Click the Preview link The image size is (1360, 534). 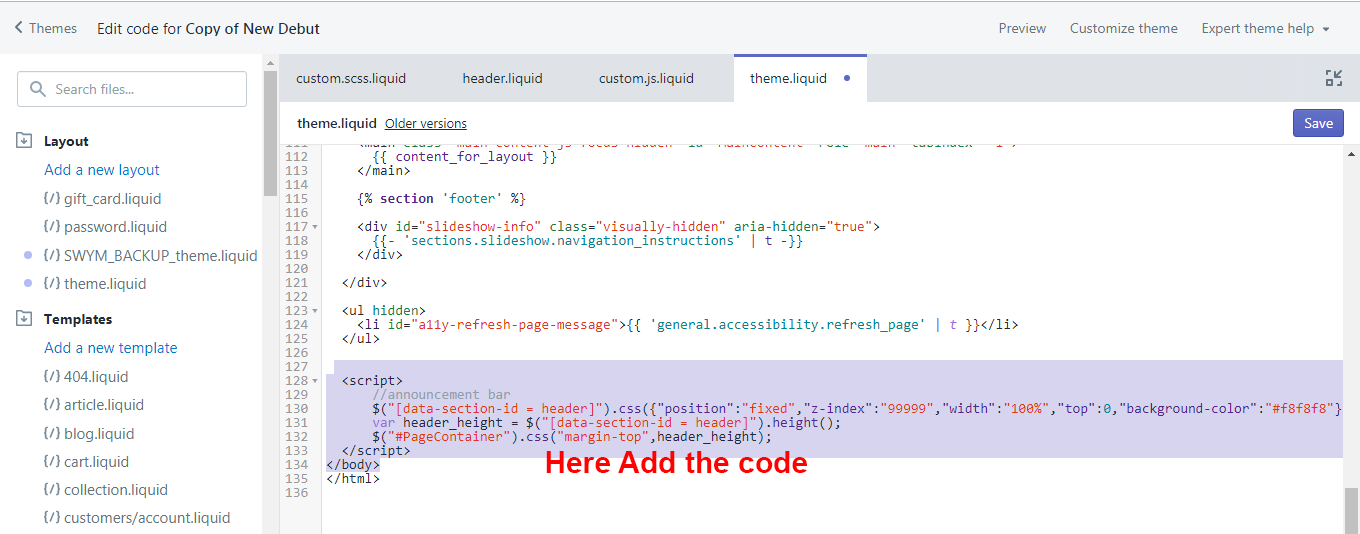[1022, 28]
